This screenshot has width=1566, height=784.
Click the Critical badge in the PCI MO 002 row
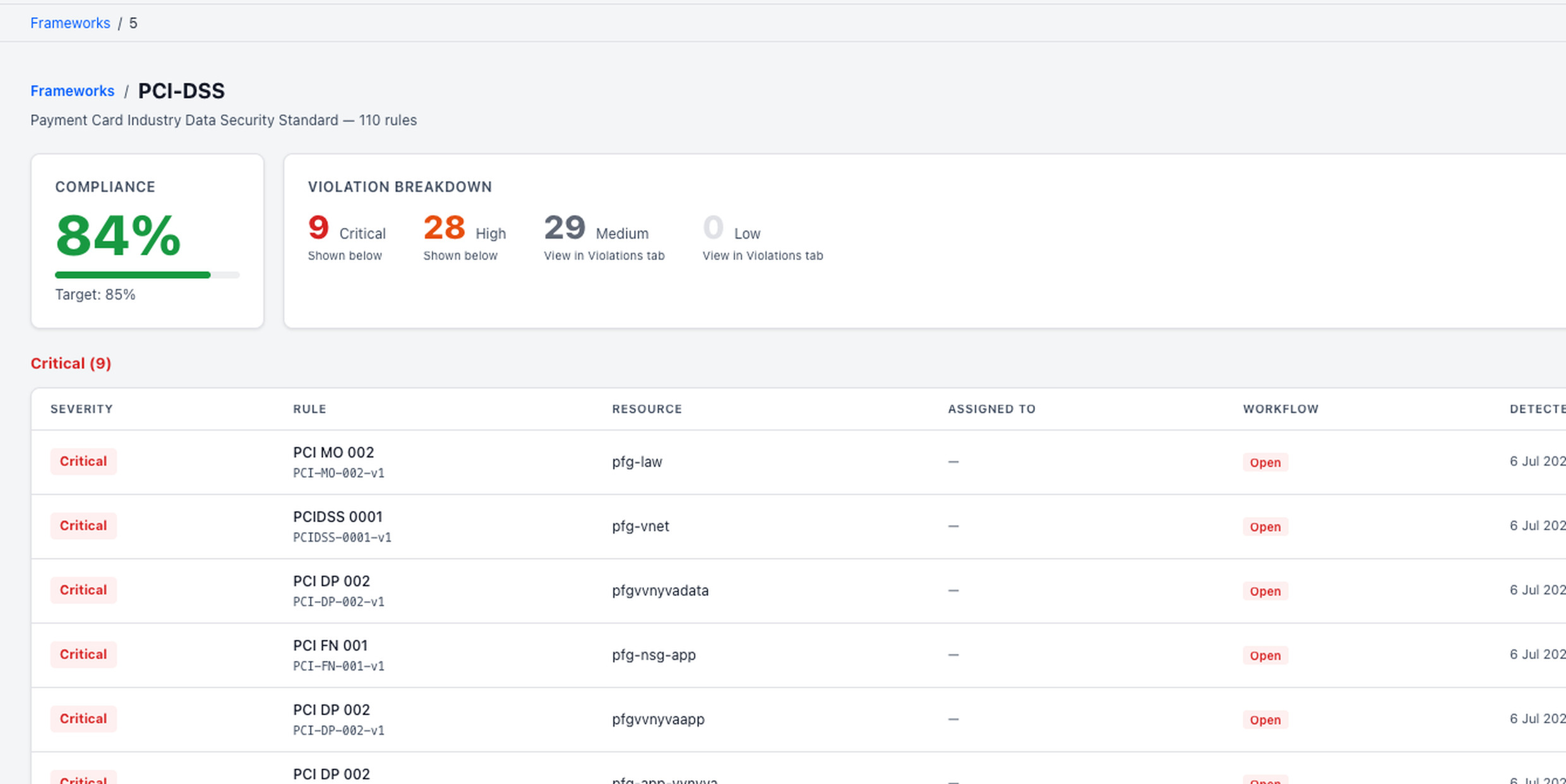click(83, 461)
